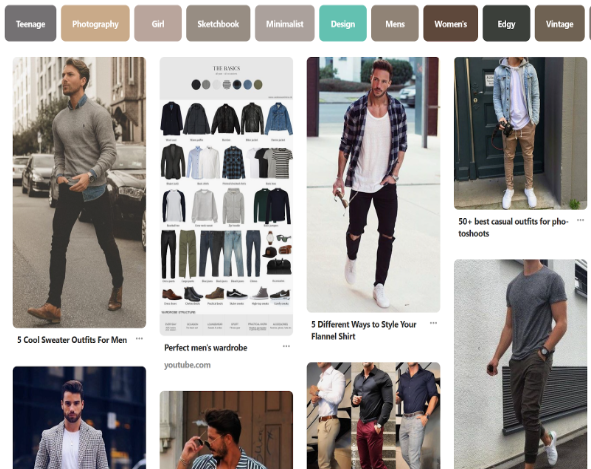The height and width of the screenshot is (469, 591).
Task: Open more options for Flannel Shirt pin
Action: click(x=433, y=323)
